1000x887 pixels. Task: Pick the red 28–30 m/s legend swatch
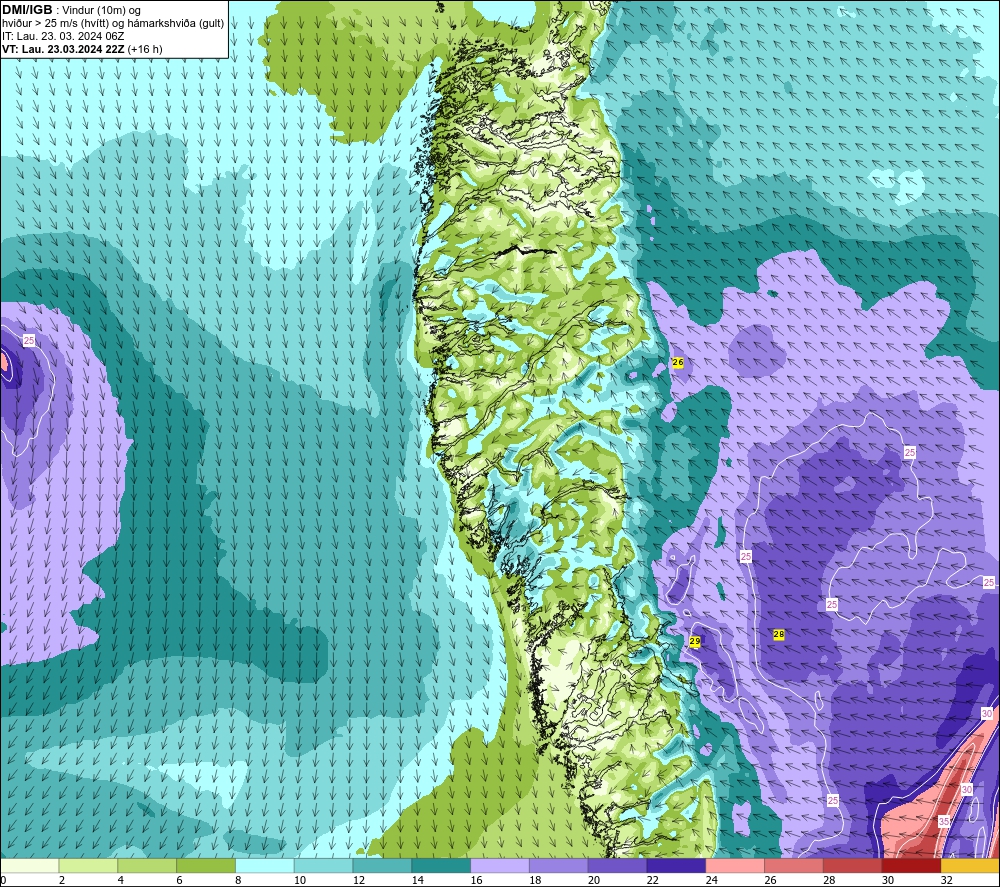(x=853, y=865)
